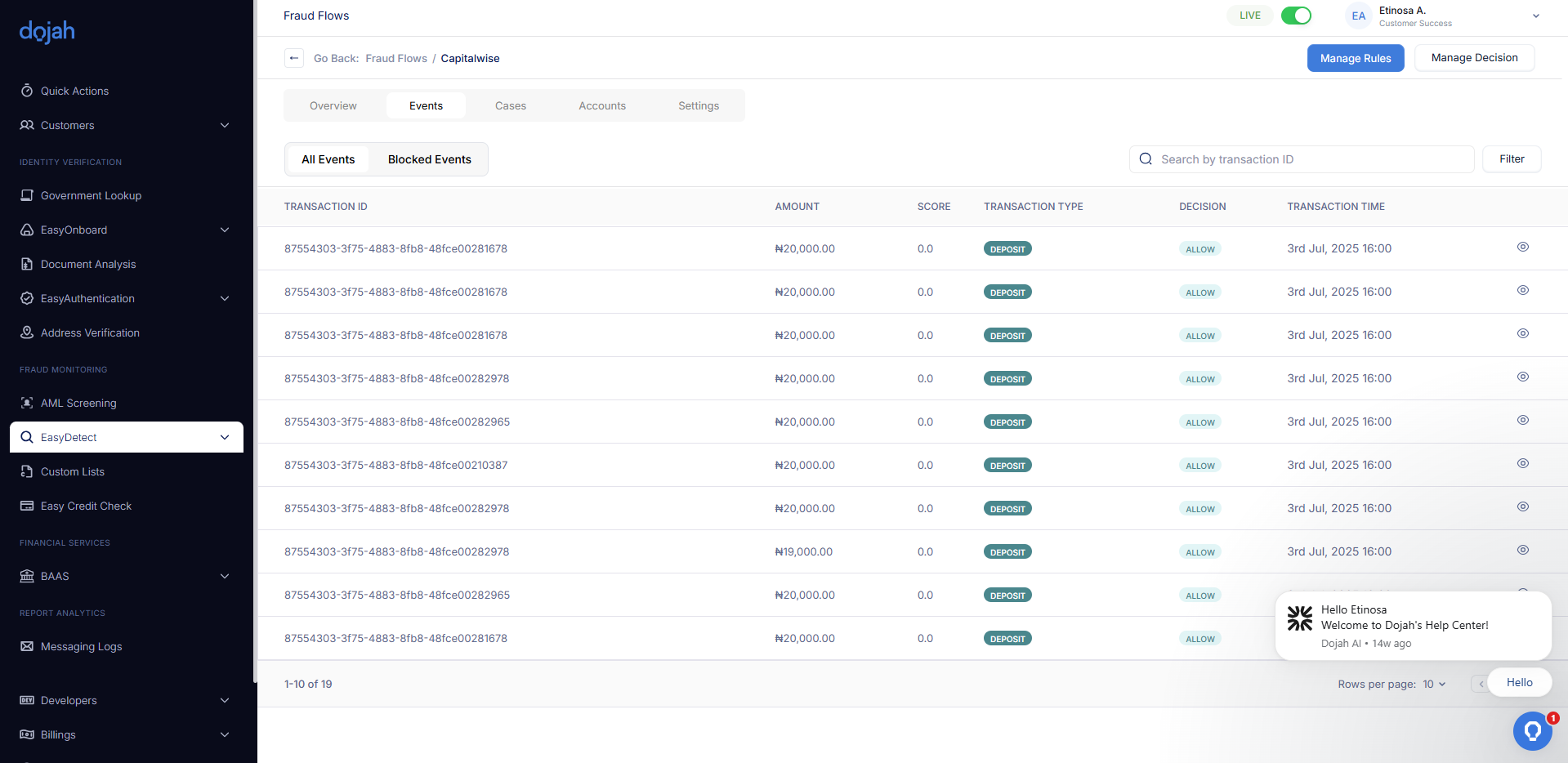
Task: Show the Blocked Events tab
Action: point(429,159)
